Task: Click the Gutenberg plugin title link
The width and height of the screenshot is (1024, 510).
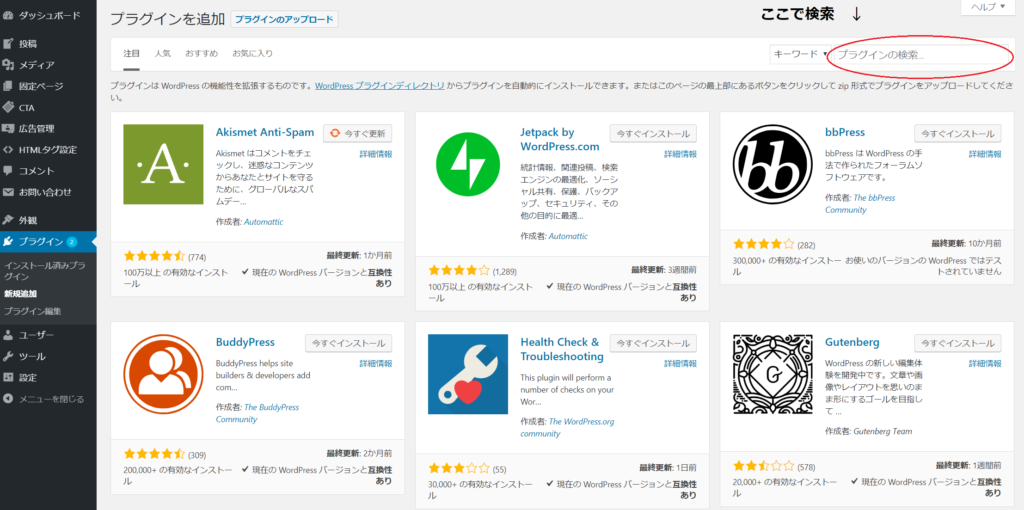Action: pyautogui.click(x=852, y=342)
